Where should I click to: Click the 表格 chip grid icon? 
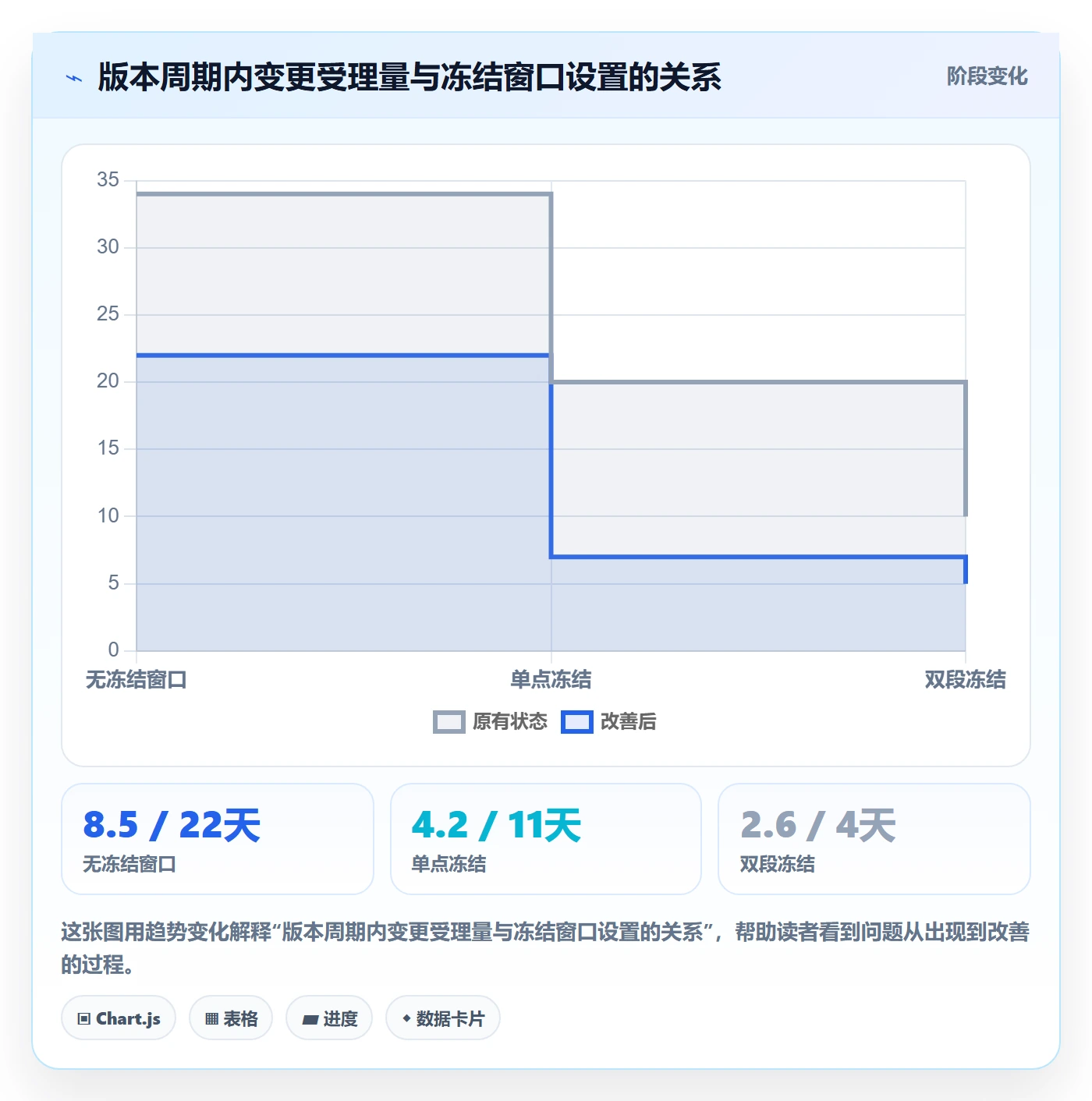click(x=211, y=1018)
